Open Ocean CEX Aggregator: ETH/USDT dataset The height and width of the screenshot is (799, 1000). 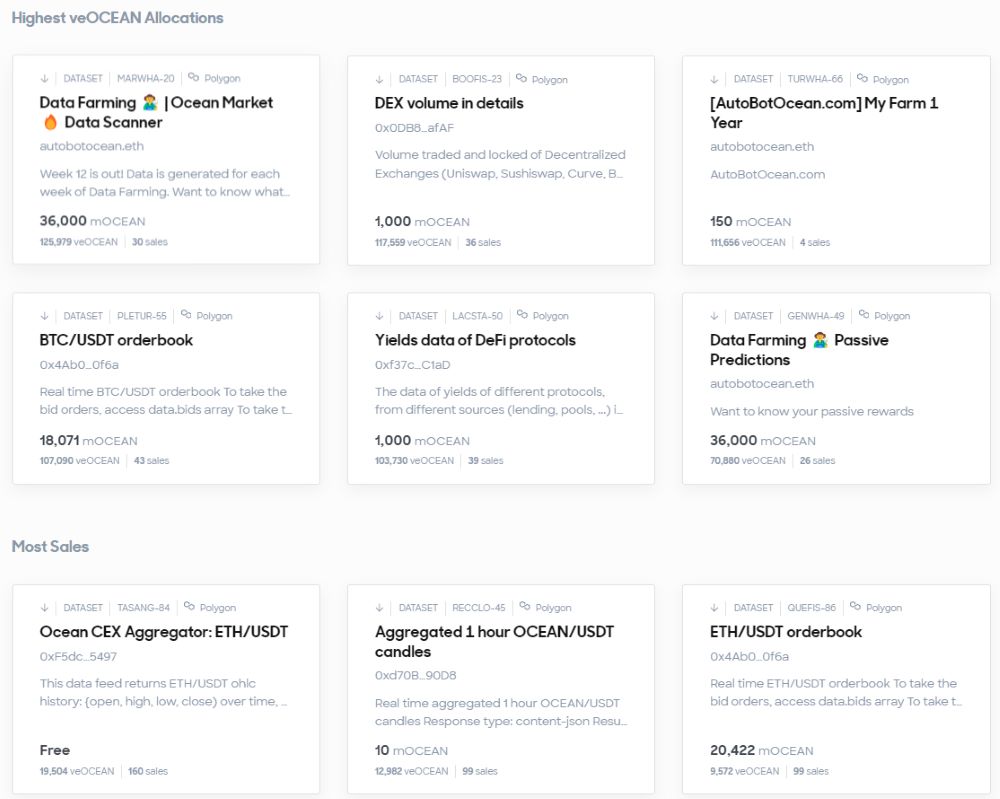[164, 632]
